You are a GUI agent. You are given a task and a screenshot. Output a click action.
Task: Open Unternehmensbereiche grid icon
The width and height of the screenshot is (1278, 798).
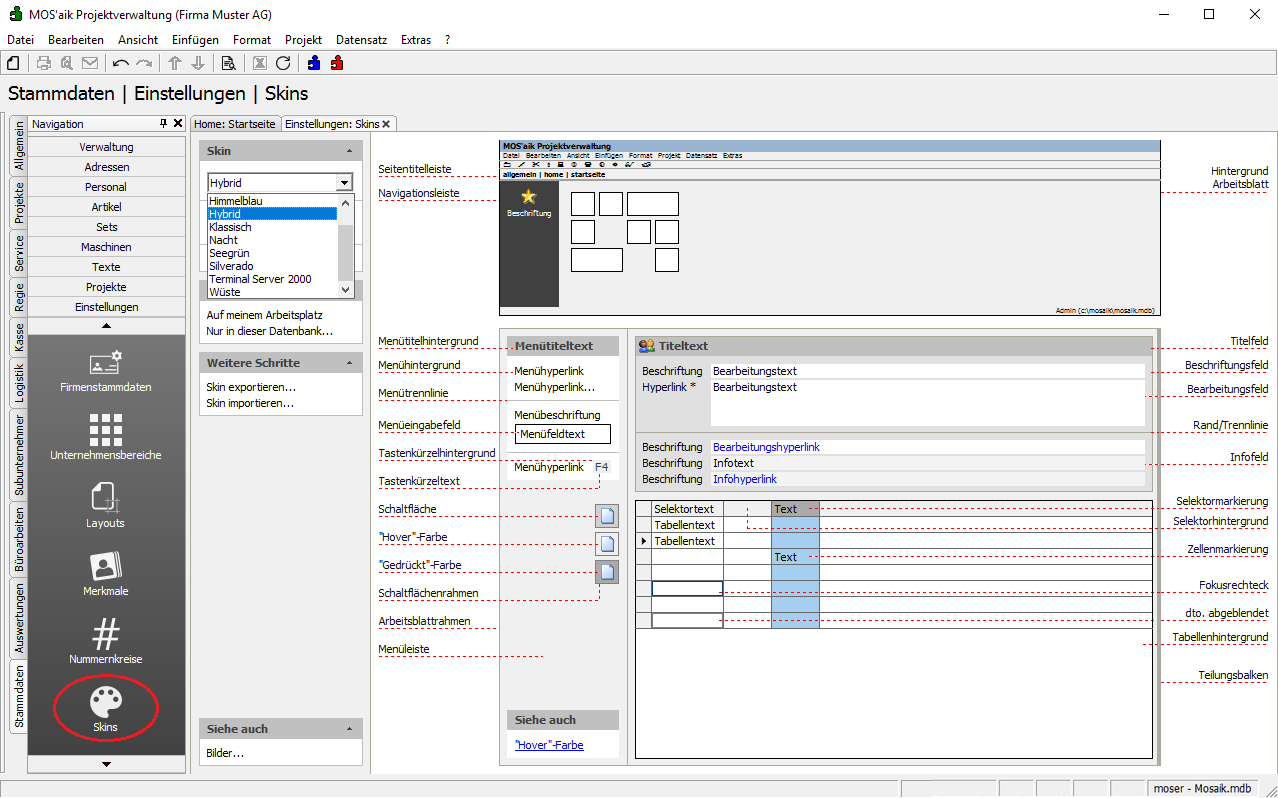pyautogui.click(x=106, y=438)
